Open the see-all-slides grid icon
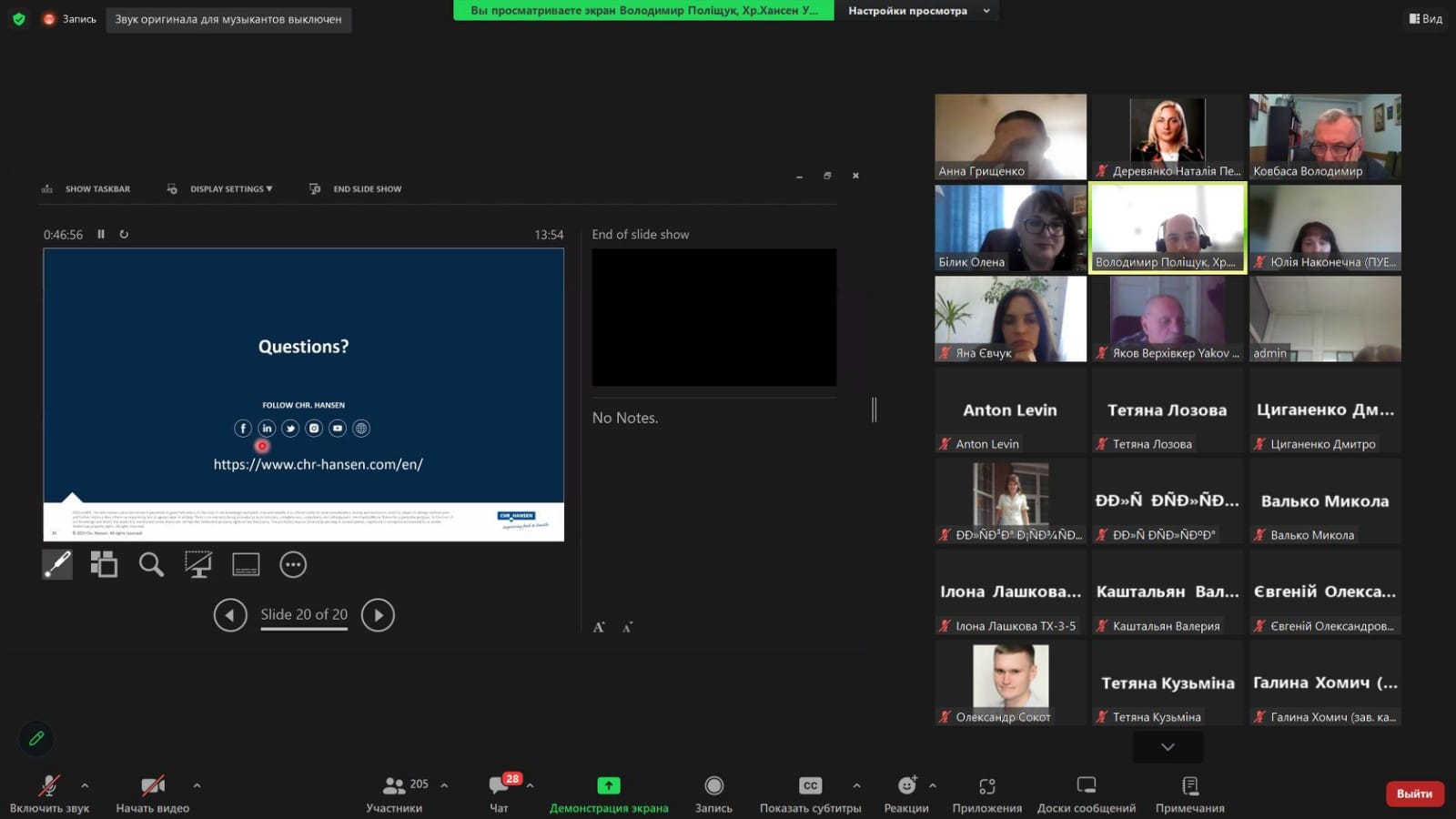This screenshot has height=819, width=1456. 104,564
